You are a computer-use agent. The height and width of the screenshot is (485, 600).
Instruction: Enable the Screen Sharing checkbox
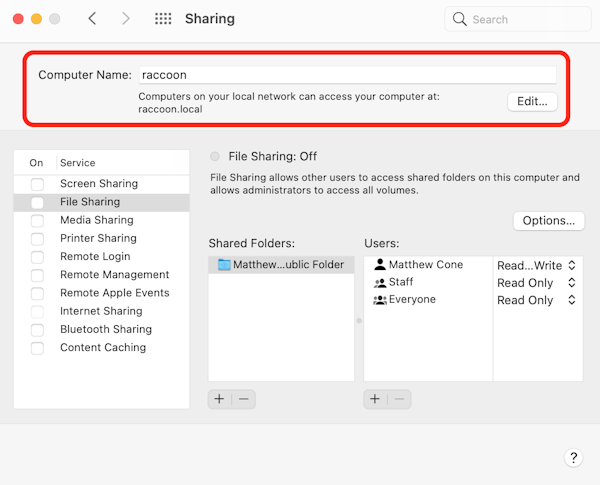click(37, 184)
